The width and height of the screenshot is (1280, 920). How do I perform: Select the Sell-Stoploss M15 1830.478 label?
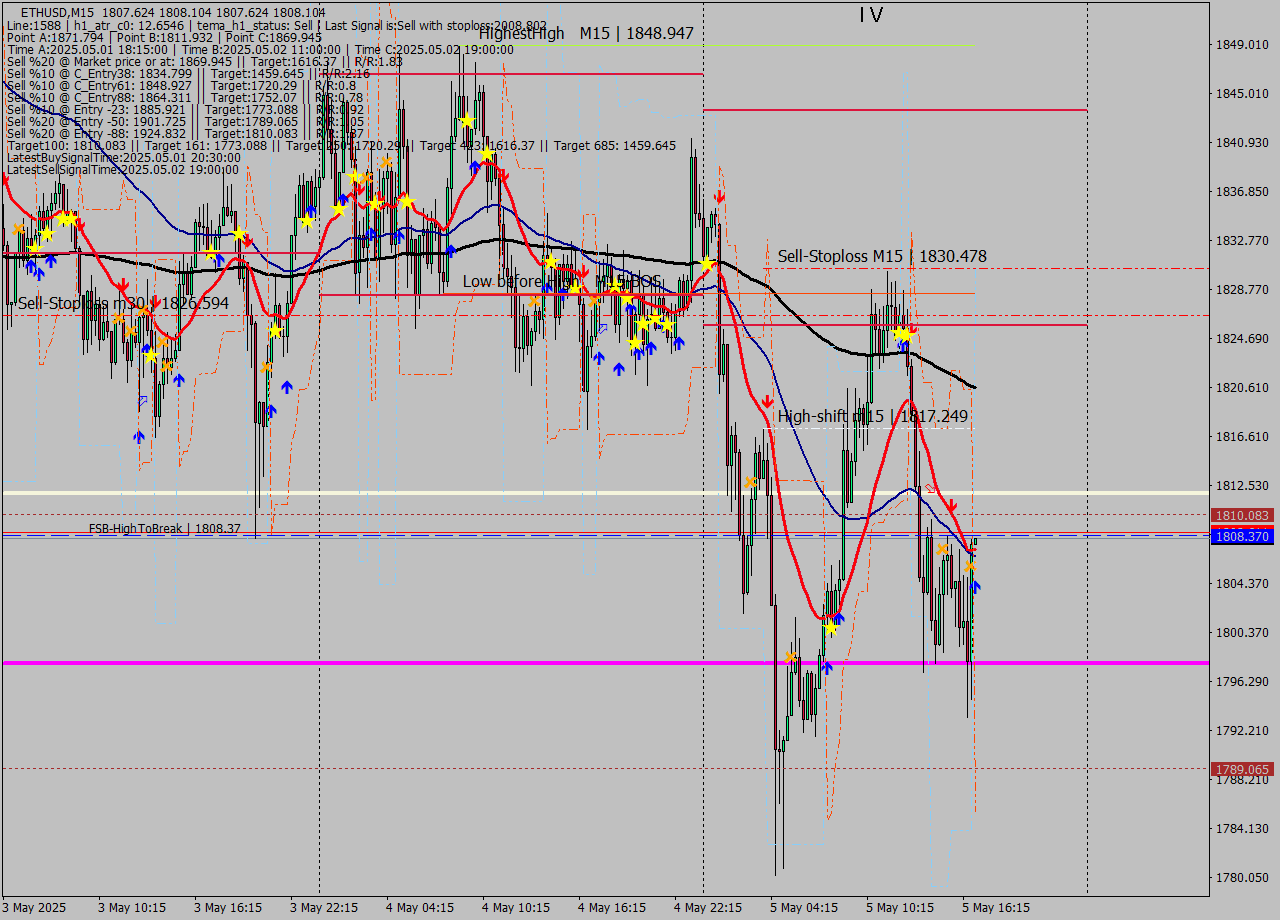pos(882,257)
